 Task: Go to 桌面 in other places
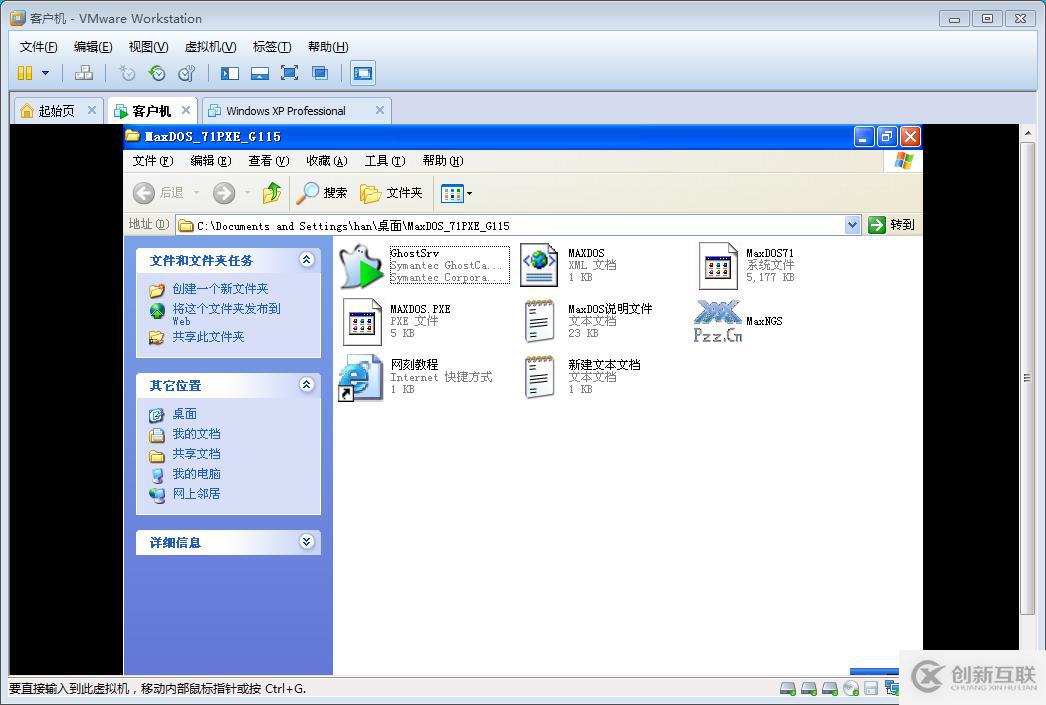(184, 414)
